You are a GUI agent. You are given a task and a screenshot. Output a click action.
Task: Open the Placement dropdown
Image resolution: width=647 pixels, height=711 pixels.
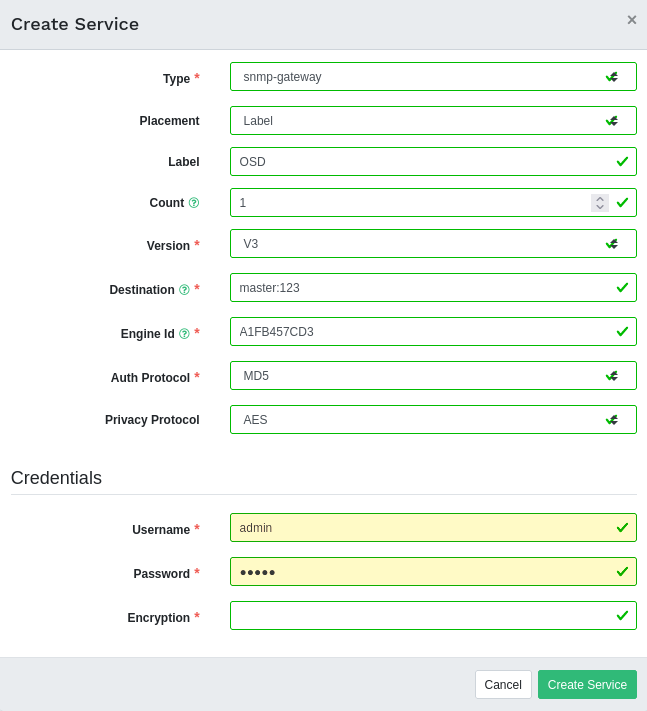click(432, 121)
